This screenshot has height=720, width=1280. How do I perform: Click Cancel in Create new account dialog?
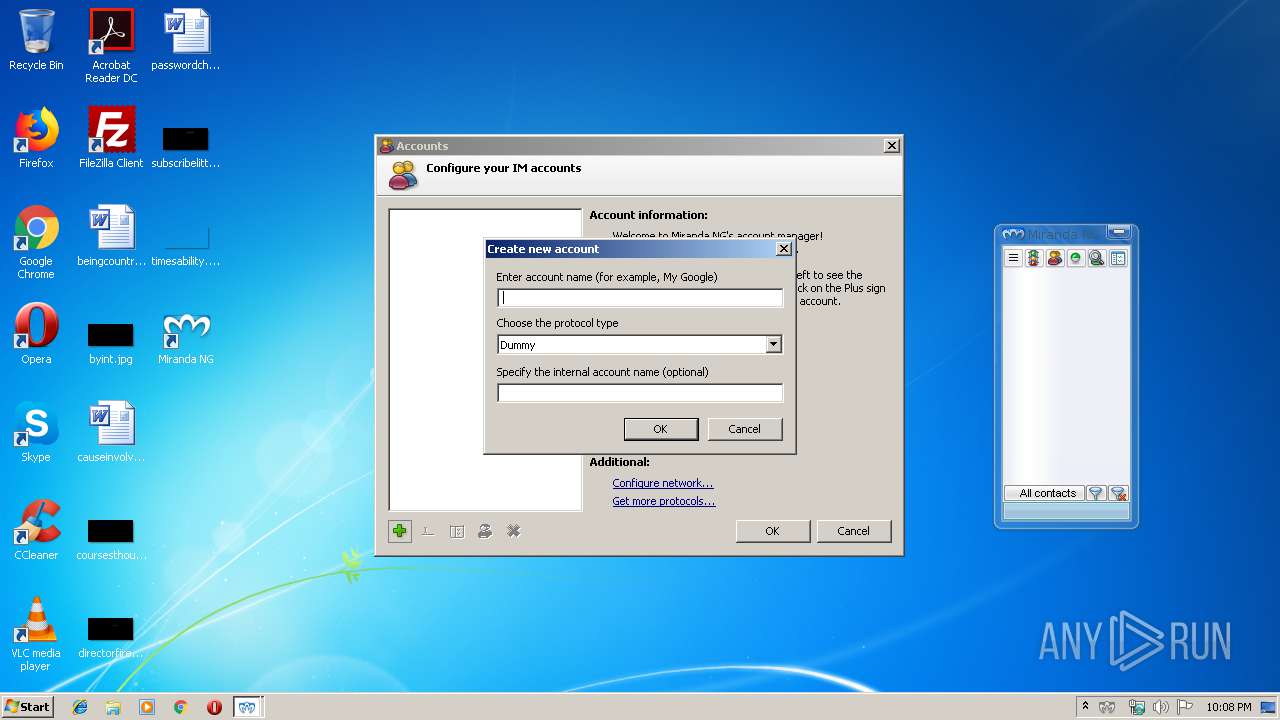pyautogui.click(x=744, y=429)
